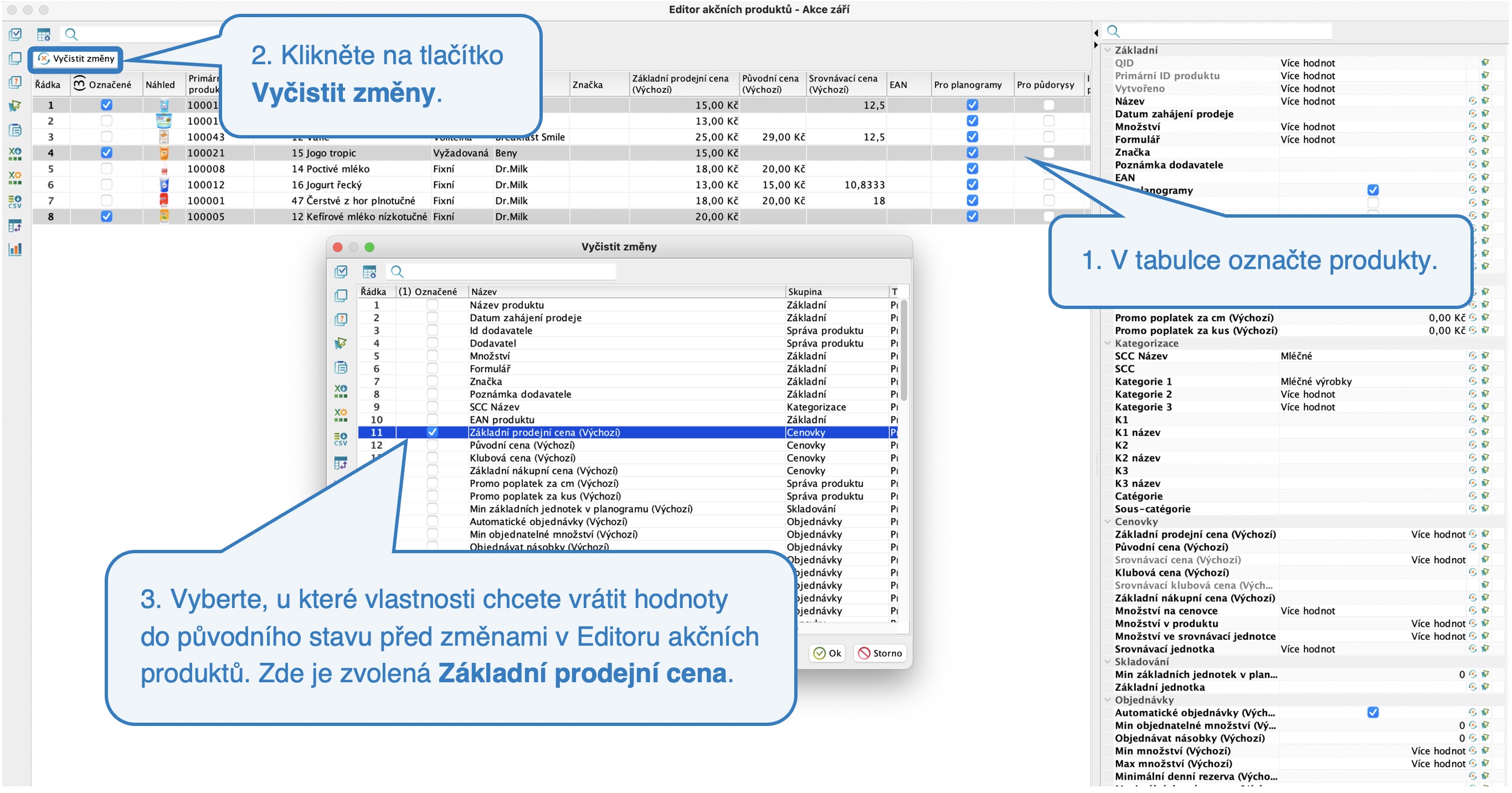The image size is (1512, 793).
Task: Click Název column header in dialog
Action: click(x=626, y=292)
